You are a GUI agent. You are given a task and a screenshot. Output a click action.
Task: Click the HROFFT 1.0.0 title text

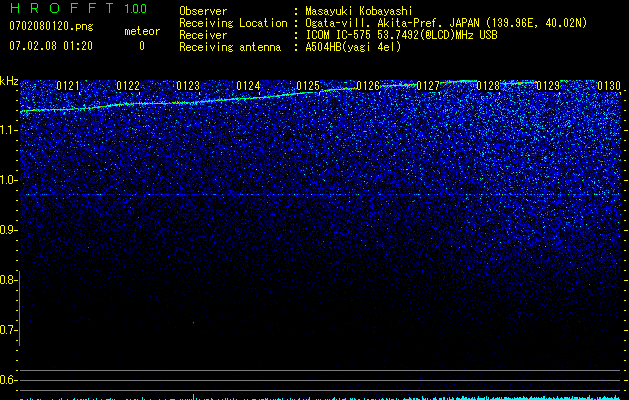78,8
